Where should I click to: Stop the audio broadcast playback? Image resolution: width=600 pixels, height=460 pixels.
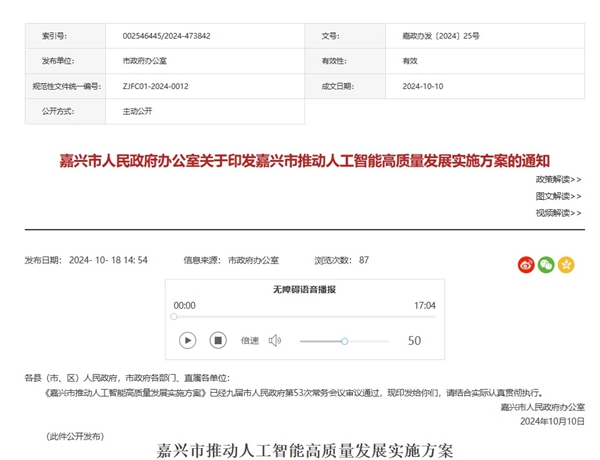218,340
